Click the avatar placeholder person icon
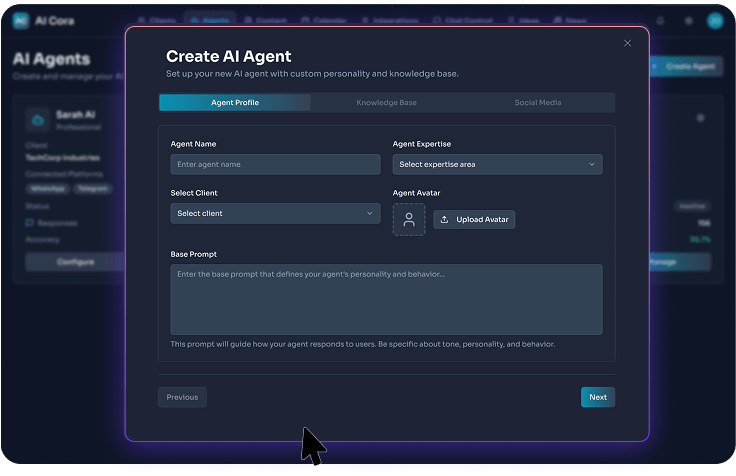 coord(409,220)
